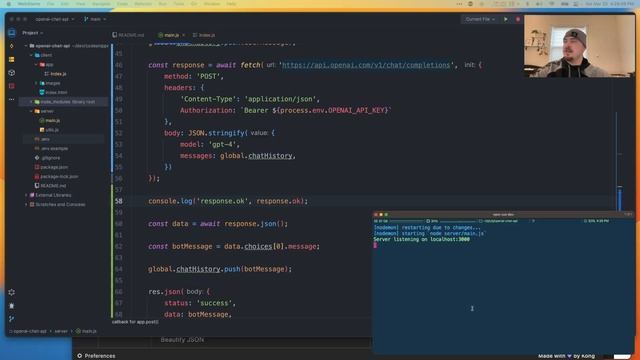This screenshot has width=640, height=360.
Task: Open More tool windows ellipsis in left stripe
Action: [11, 99]
